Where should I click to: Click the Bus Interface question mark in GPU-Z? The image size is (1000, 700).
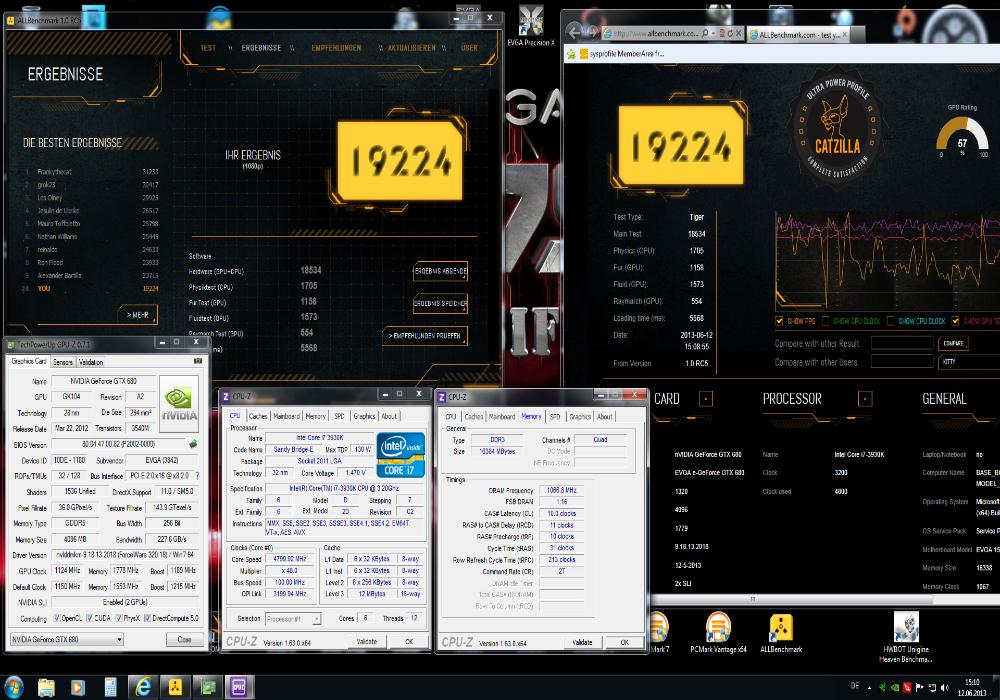[197, 476]
